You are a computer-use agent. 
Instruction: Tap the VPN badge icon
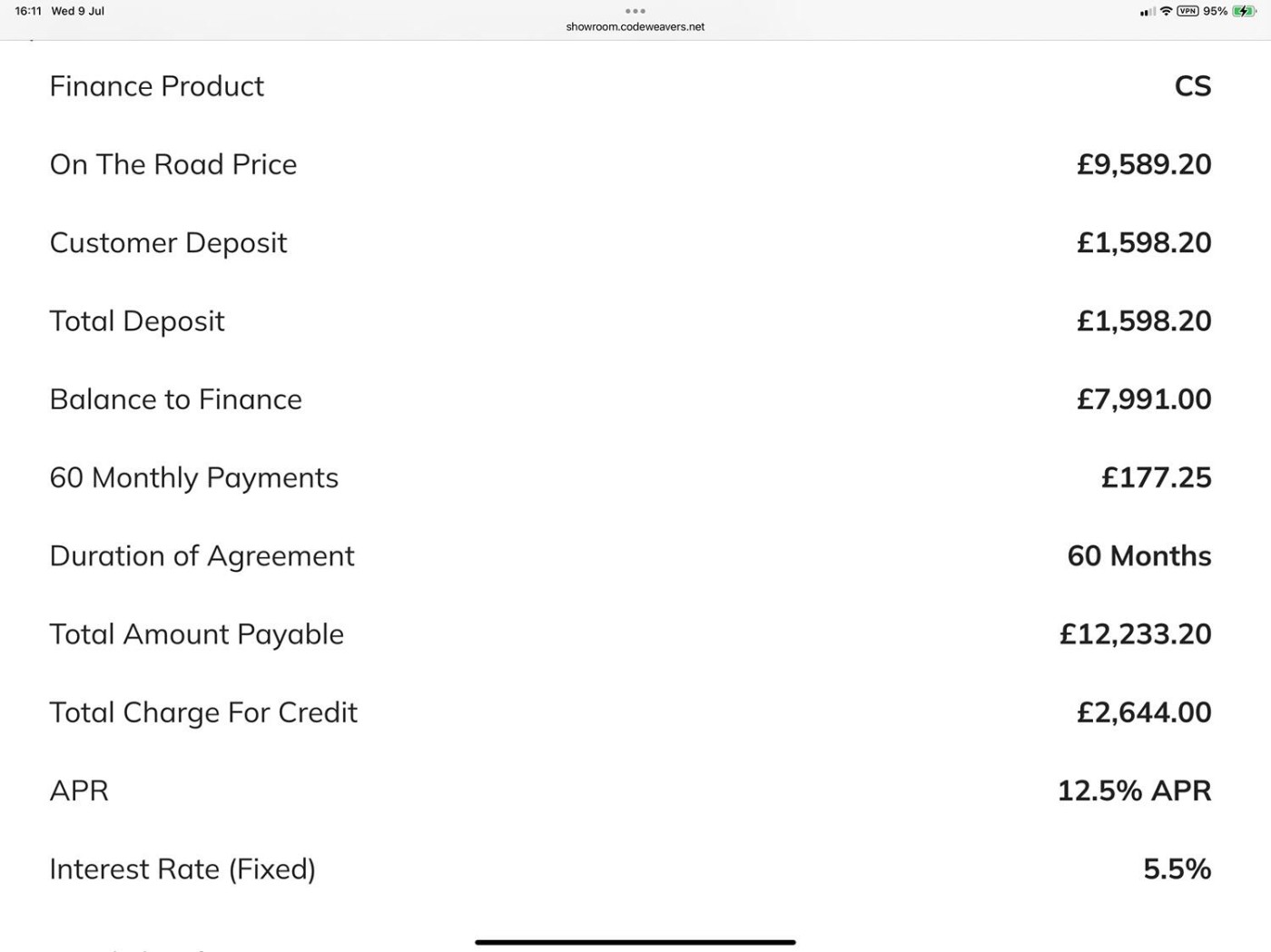click(1187, 11)
